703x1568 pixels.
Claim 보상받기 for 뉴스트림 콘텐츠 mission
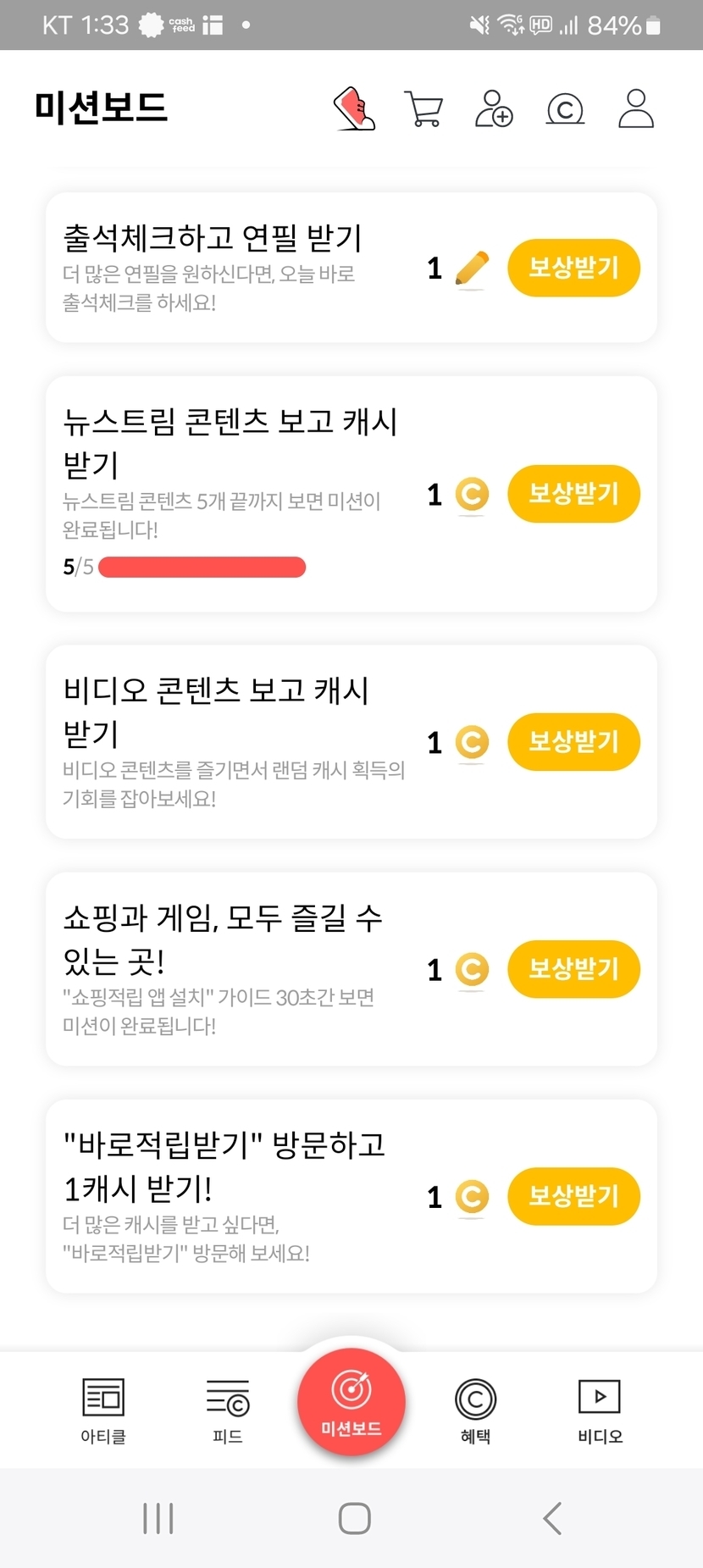(573, 494)
